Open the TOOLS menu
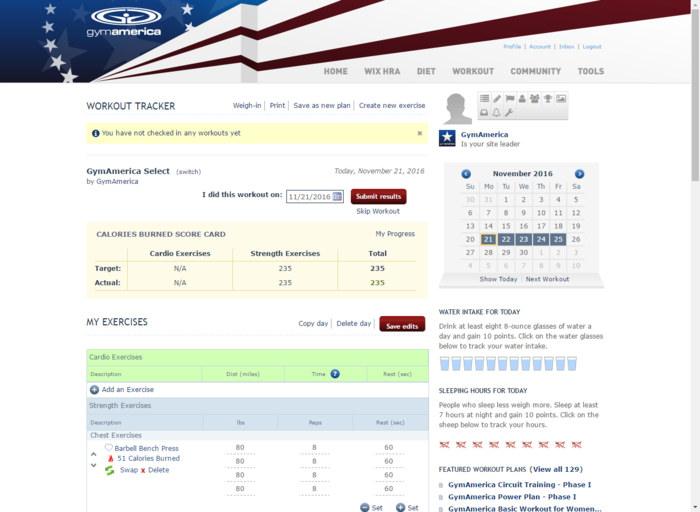Screen dimensions: 700x512 click(591, 71)
